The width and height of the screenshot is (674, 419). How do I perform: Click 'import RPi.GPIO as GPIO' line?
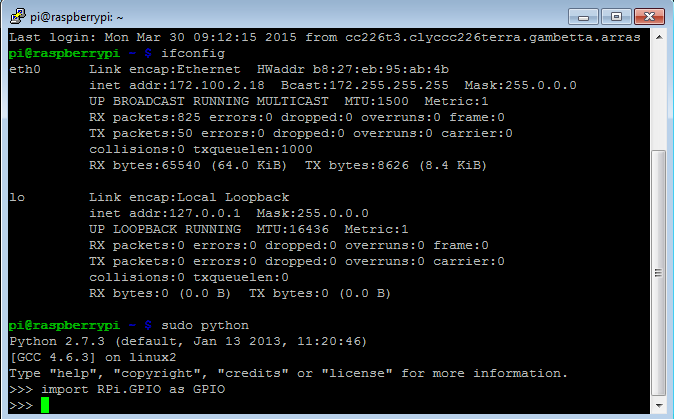click(133, 389)
